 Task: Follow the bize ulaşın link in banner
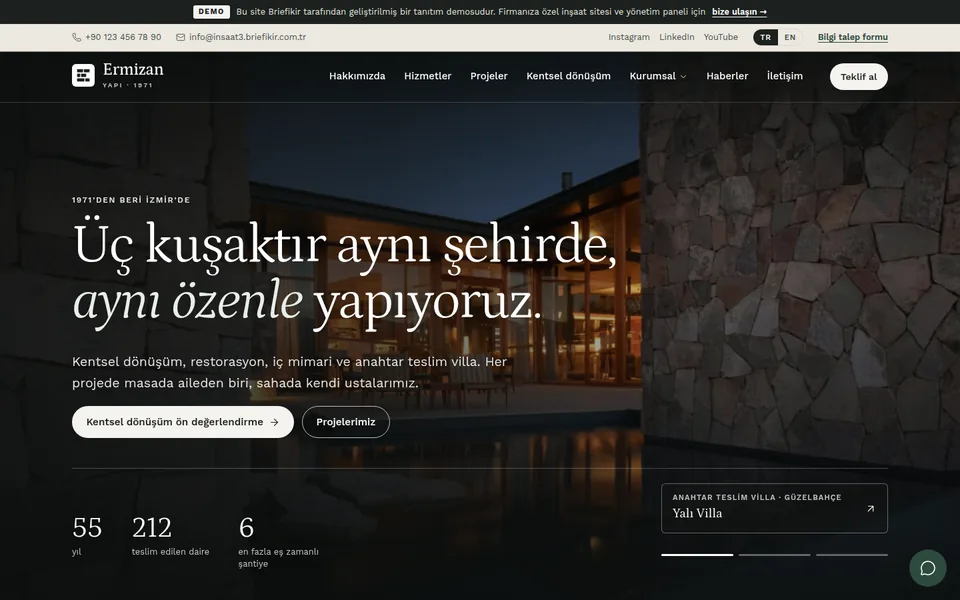(739, 12)
